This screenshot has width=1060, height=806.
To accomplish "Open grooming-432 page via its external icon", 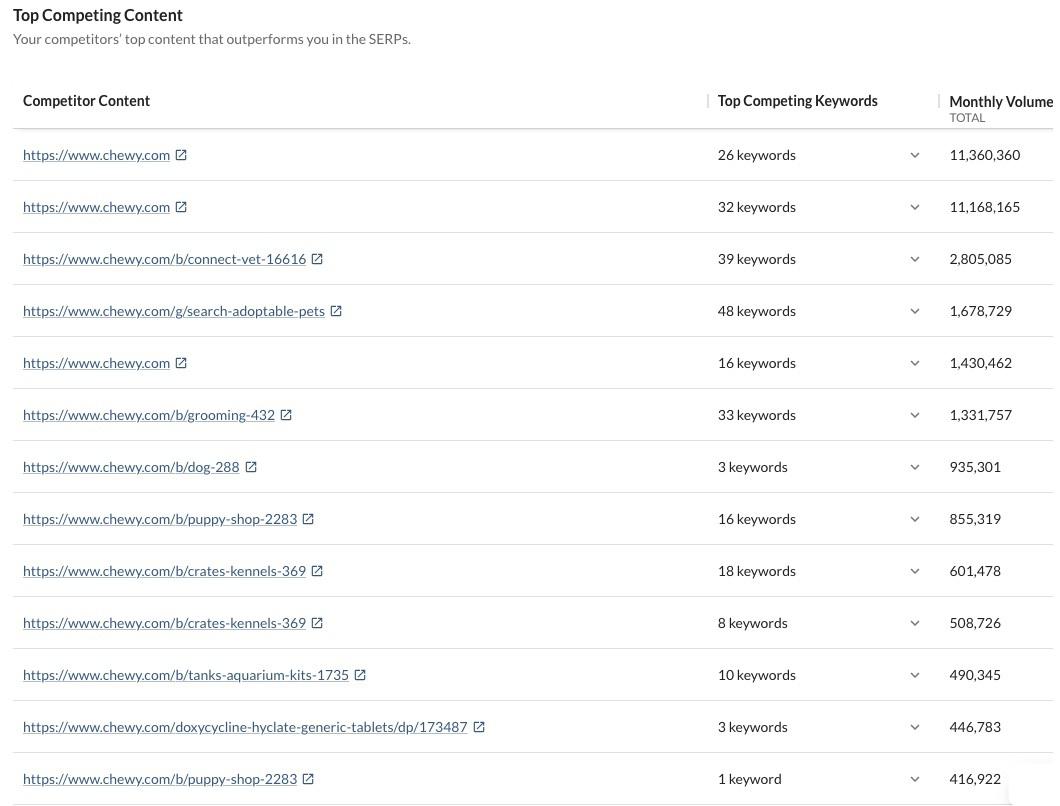I will (286, 415).
